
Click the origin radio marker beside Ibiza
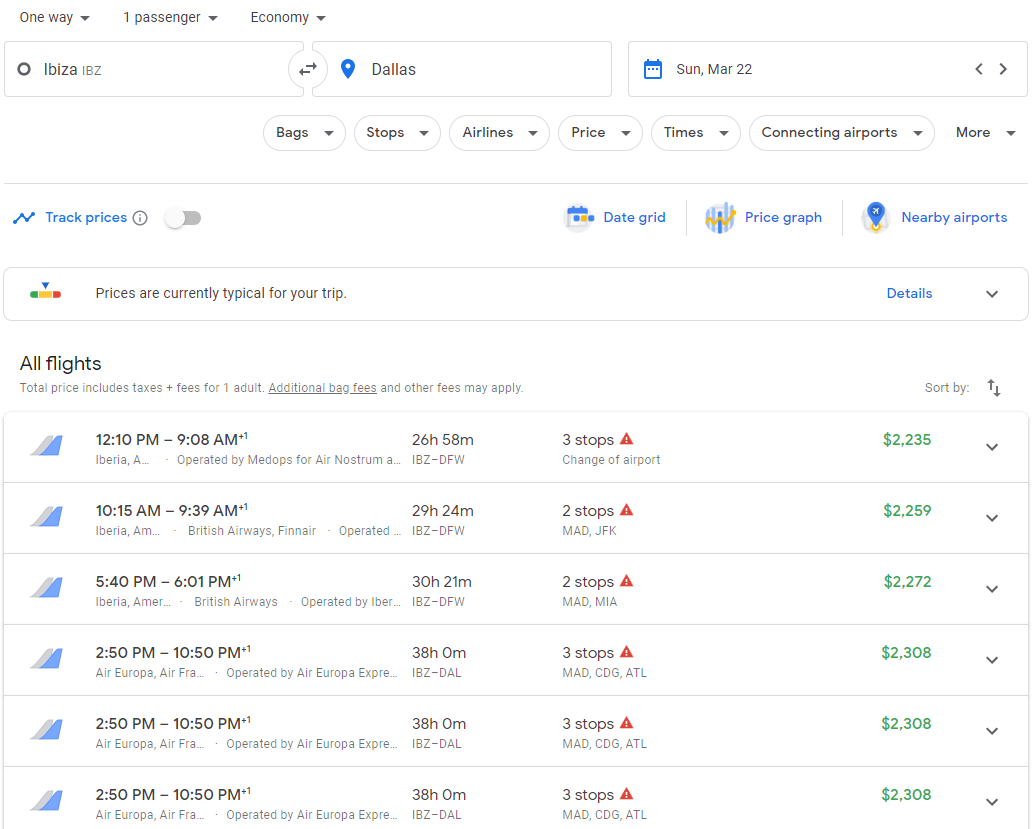(23, 69)
